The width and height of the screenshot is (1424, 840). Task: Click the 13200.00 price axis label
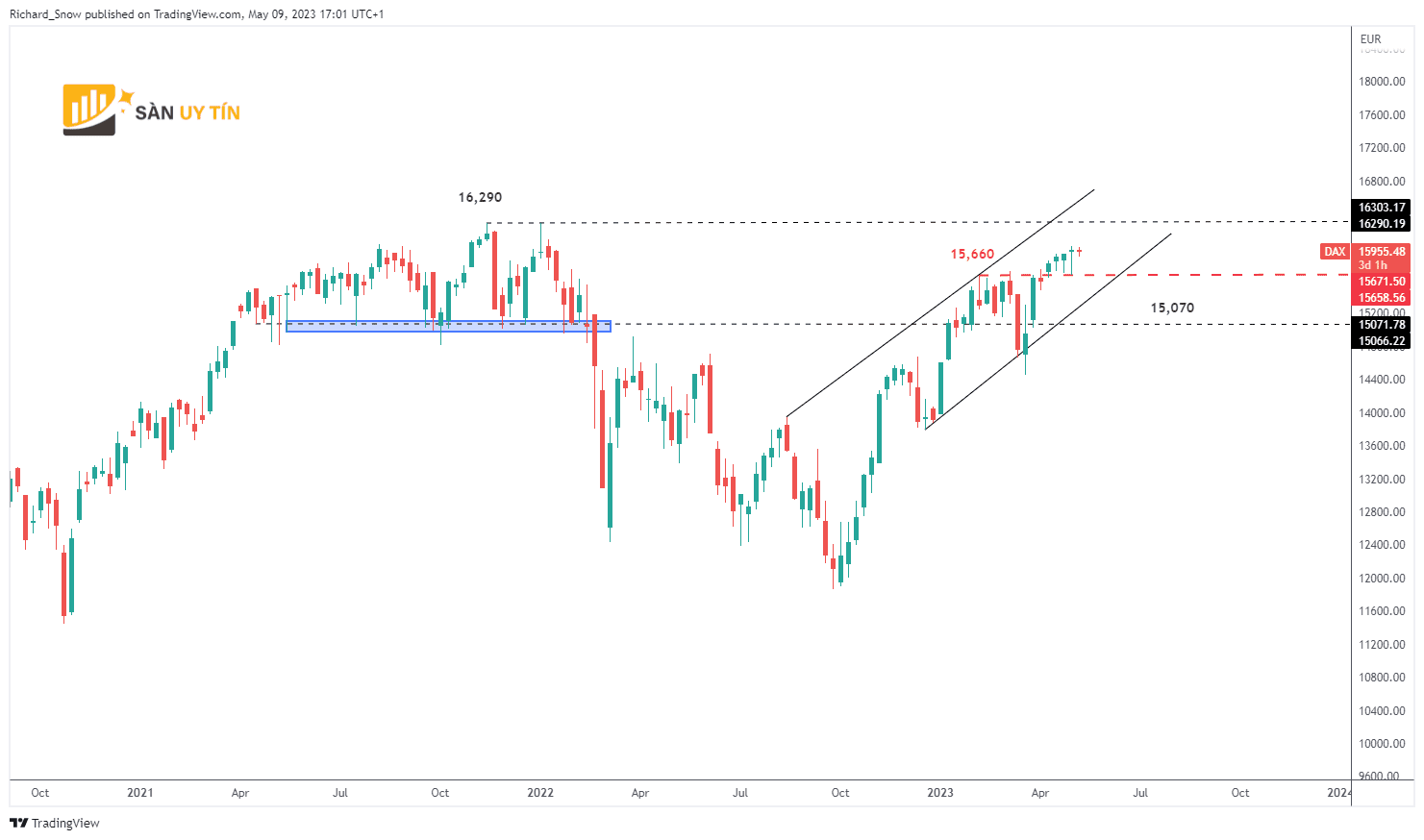coord(1382,480)
